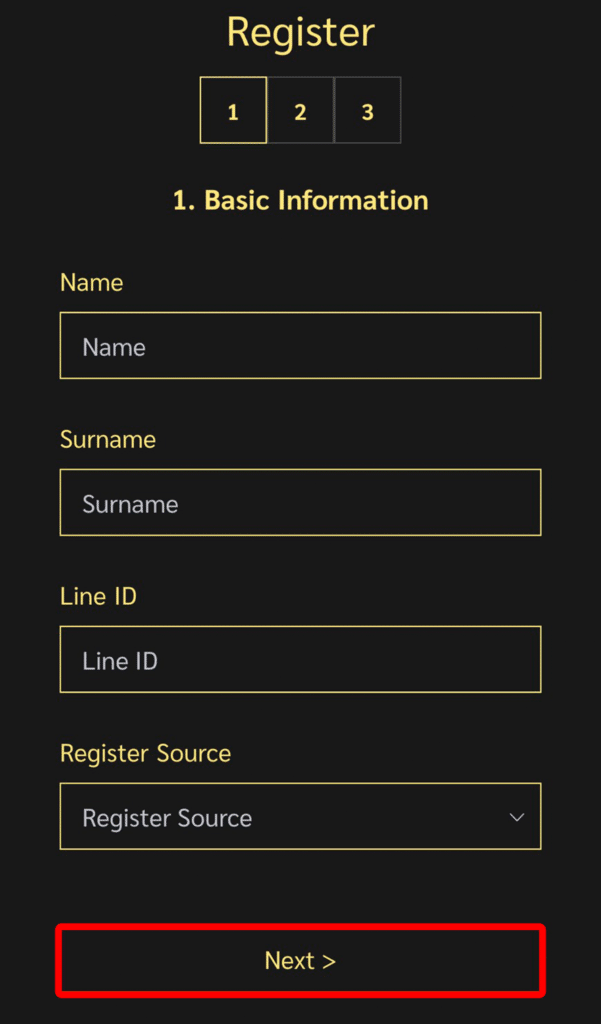Click the "Line ID" placeholder text in the box

120,661
